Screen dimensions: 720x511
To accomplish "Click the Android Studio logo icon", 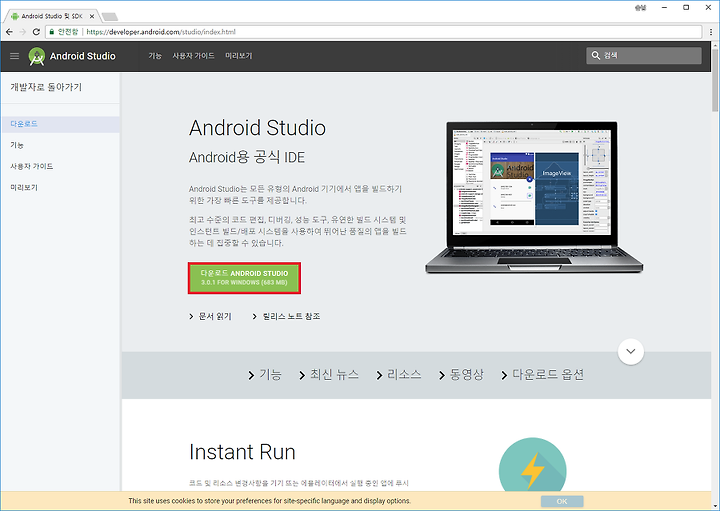I will tap(37, 56).
